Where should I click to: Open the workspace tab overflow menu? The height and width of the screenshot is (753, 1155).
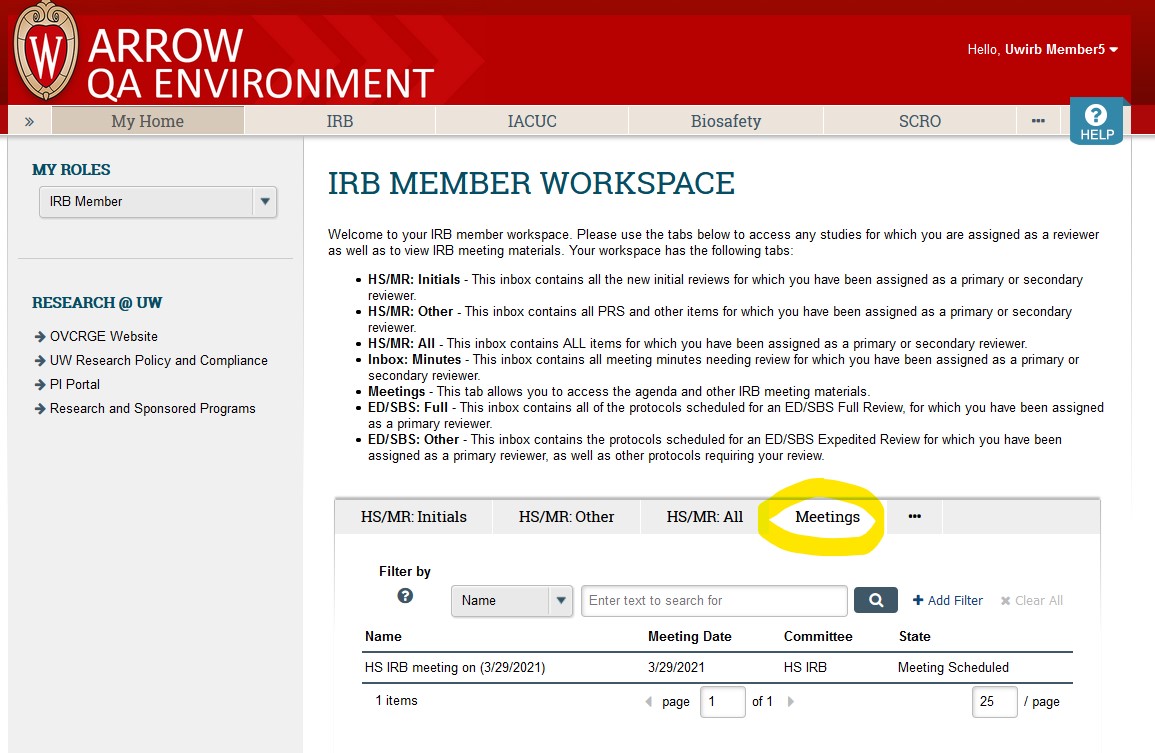tap(914, 517)
